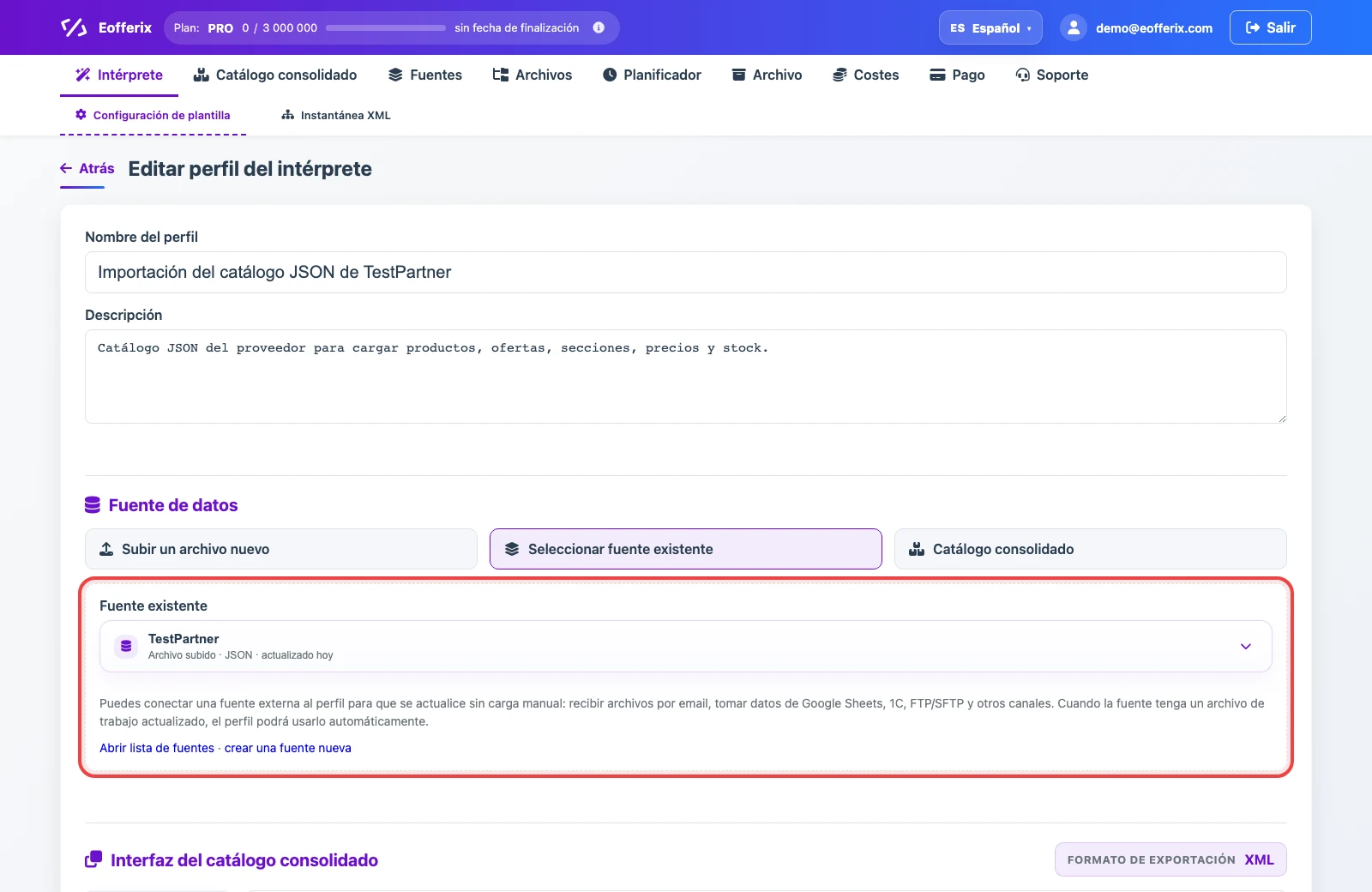Click the Salir button
1372x892 pixels.
coord(1270,27)
